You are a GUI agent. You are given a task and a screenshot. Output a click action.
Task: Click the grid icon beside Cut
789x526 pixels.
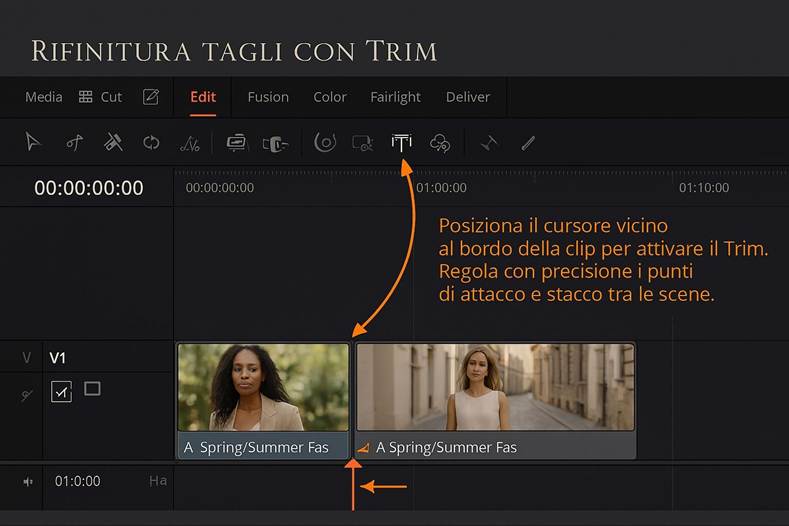(x=86, y=97)
